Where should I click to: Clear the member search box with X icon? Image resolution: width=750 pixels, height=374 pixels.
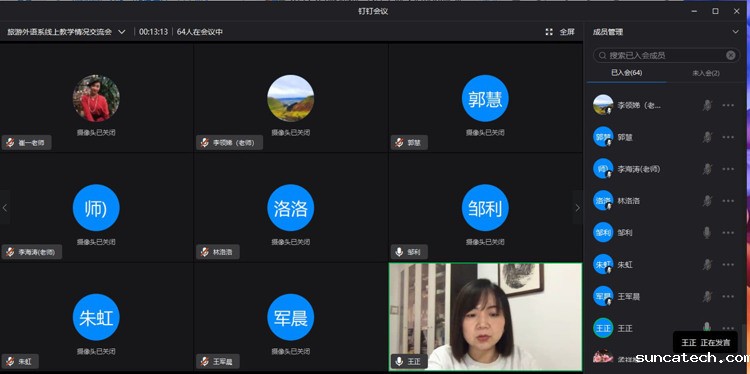tap(730, 55)
